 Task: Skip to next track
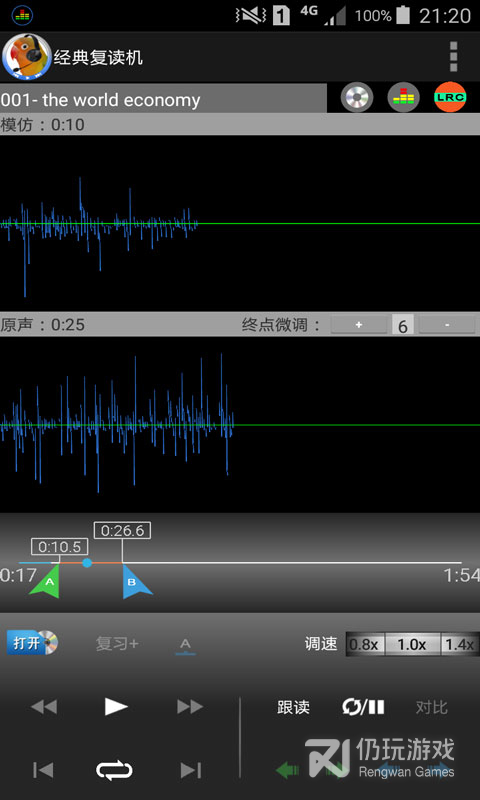click(191, 770)
